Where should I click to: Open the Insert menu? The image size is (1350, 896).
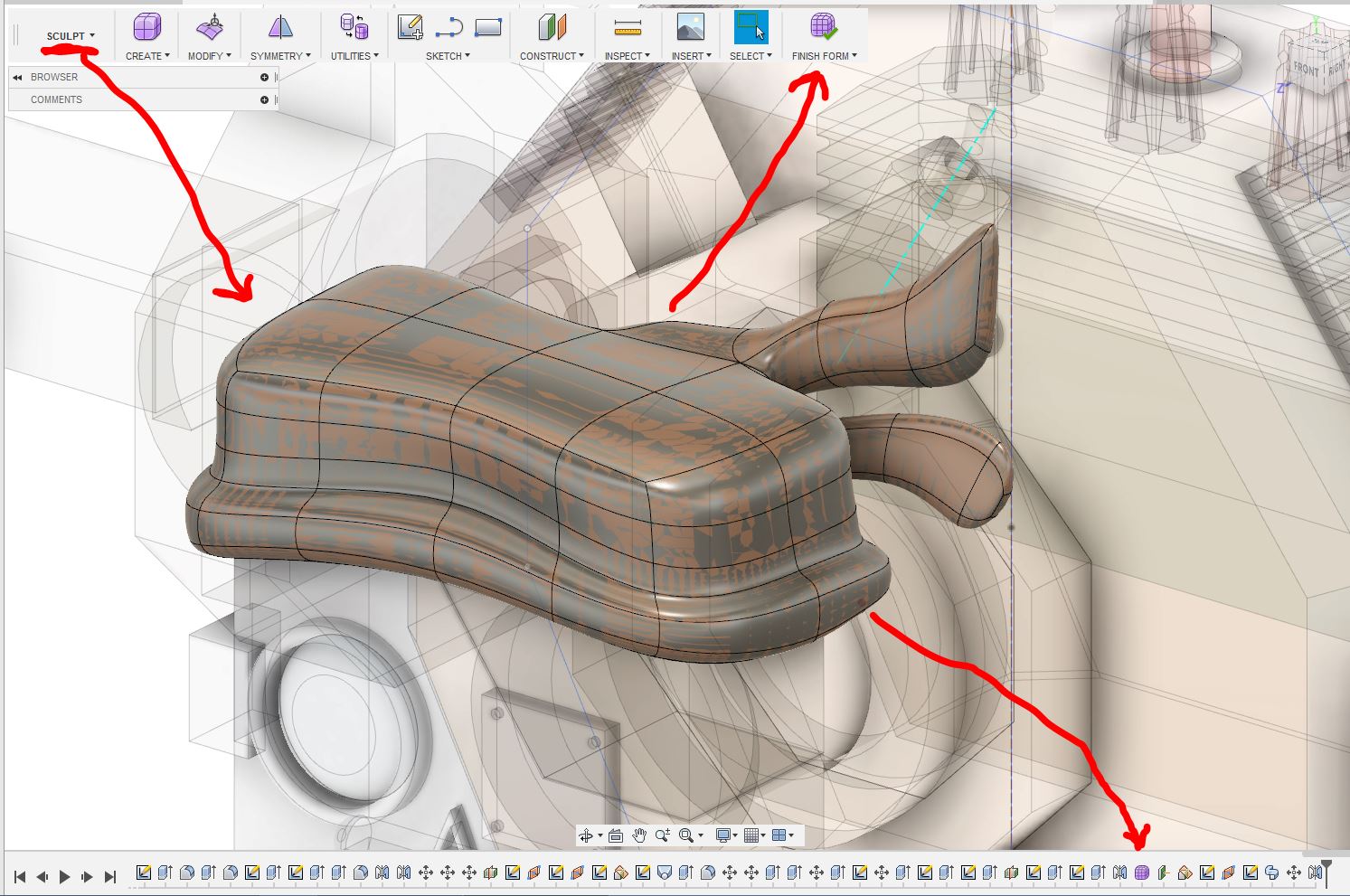pyautogui.click(x=691, y=56)
